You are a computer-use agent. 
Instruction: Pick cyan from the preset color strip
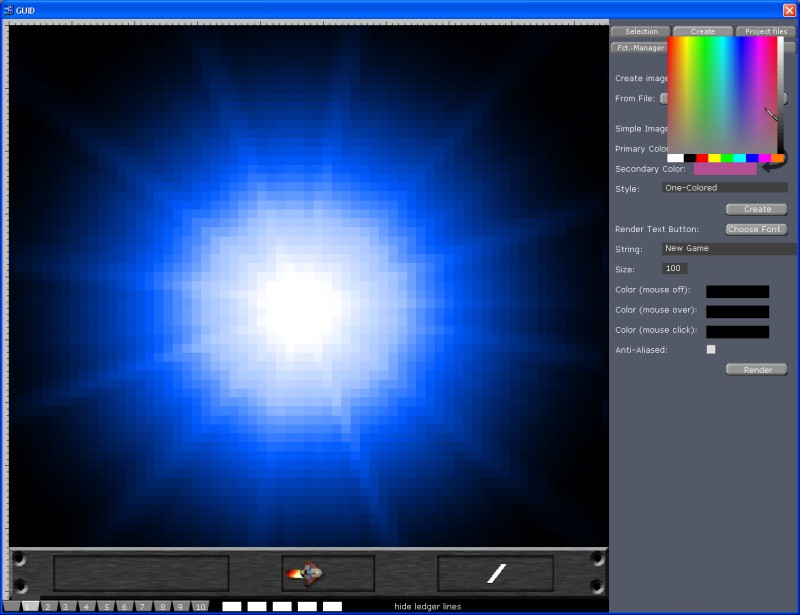(739, 158)
